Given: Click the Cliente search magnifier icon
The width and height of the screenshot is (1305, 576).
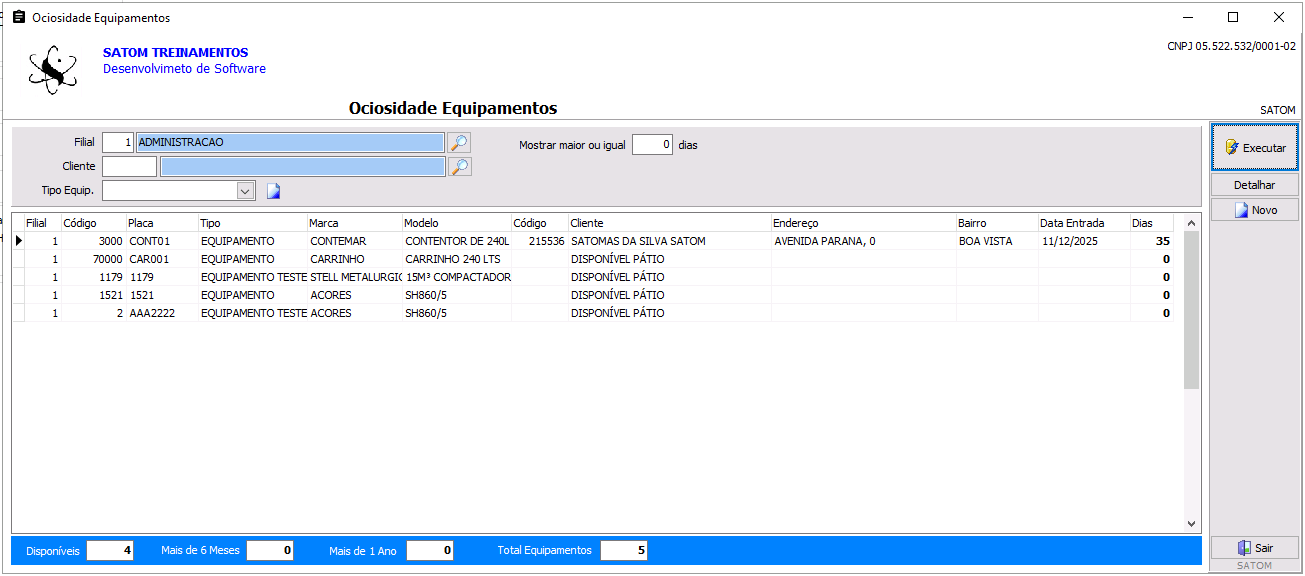Looking at the screenshot, I should click(459, 167).
